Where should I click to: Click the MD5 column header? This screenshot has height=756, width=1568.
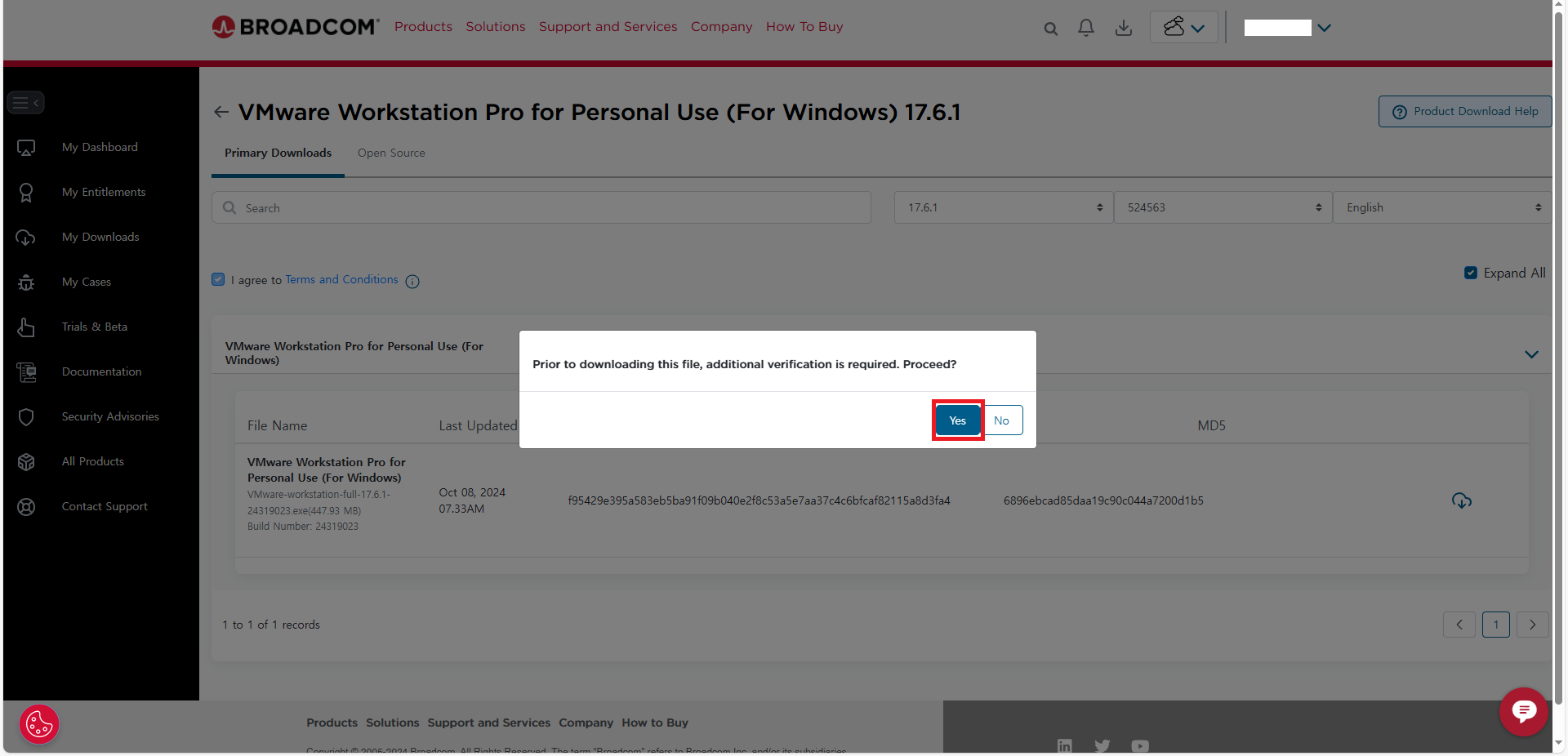tap(1211, 425)
